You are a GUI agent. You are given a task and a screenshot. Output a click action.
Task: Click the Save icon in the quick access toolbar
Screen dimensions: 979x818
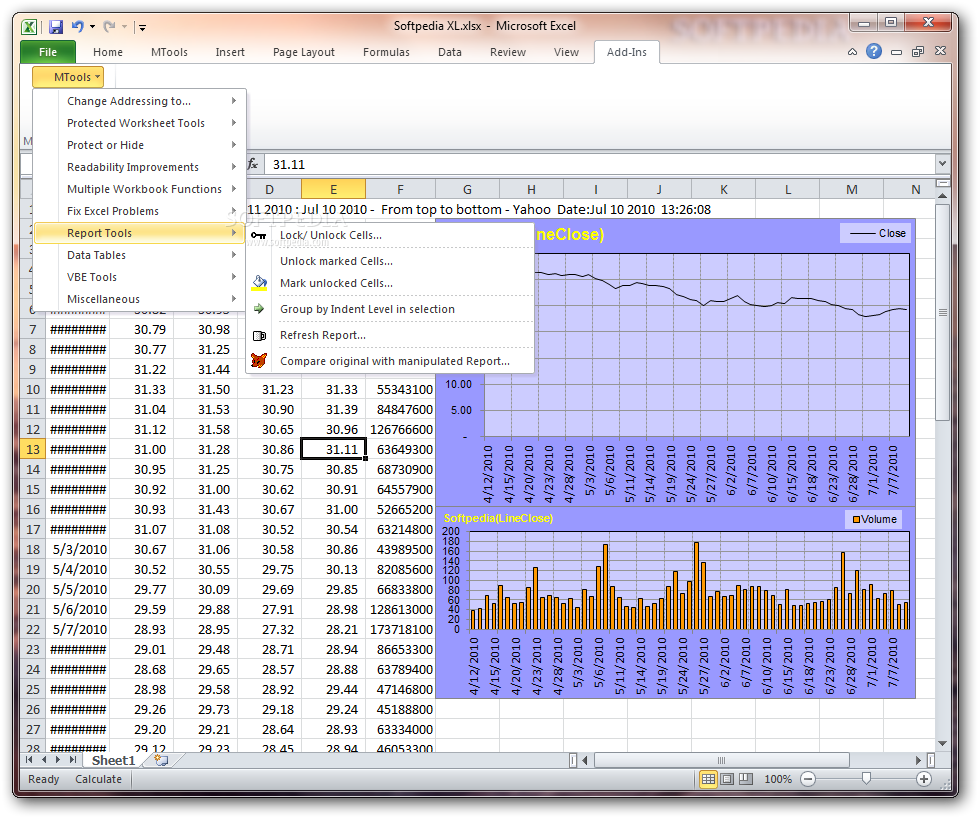[56, 26]
